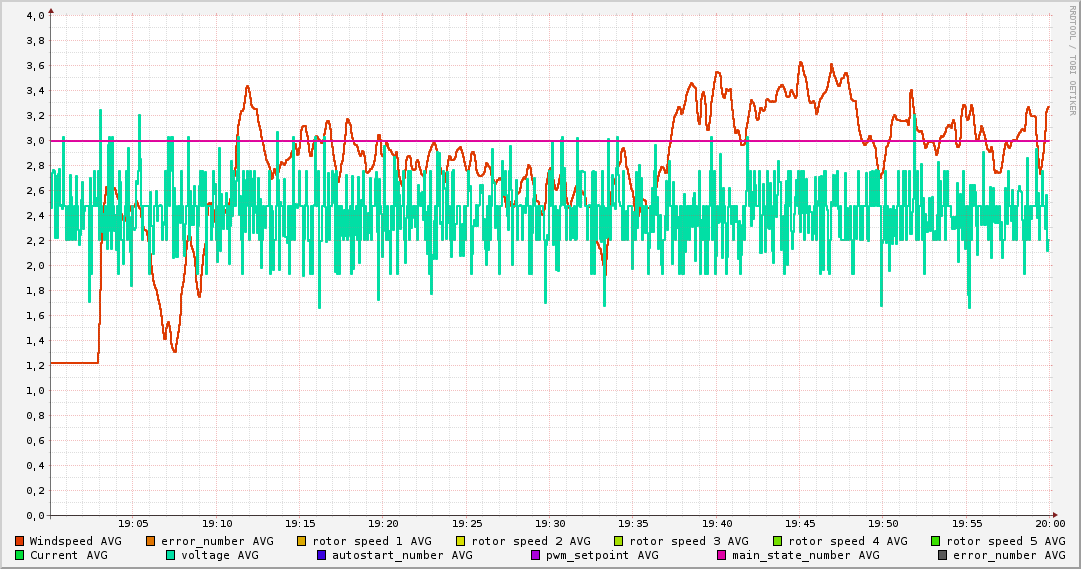Click the 19:05 time axis label

coord(133,523)
